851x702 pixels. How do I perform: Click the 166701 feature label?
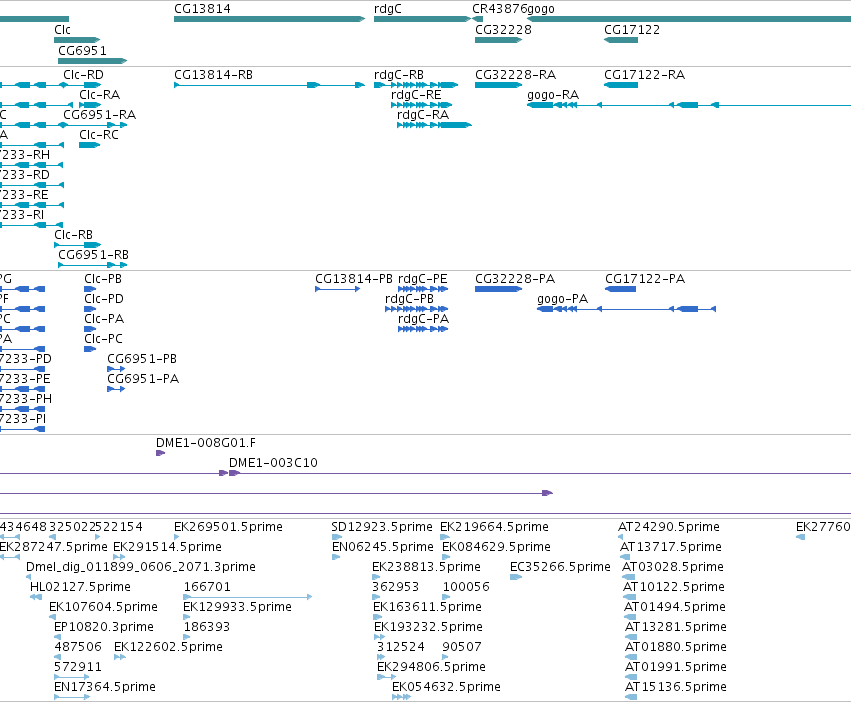click(x=207, y=587)
